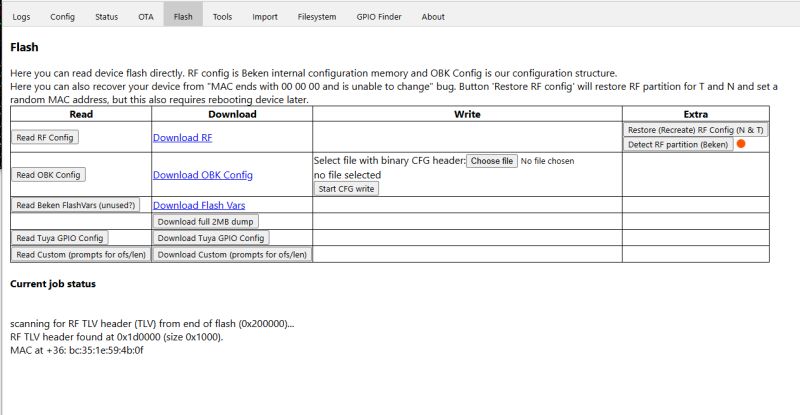Click the orange status indicator dot
The width and height of the screenshot is (800, 415).
(741, 144)
